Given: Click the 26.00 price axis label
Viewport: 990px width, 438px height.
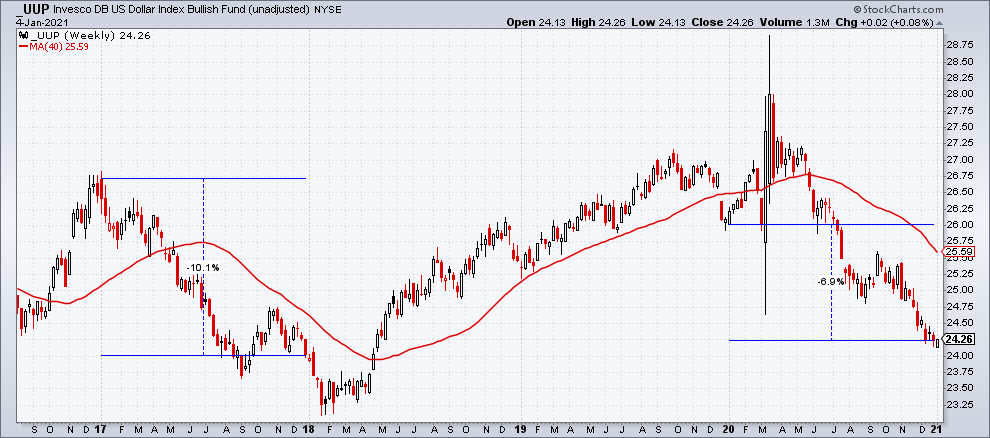Looking at the screenshot, I should [x=958, y=225].
